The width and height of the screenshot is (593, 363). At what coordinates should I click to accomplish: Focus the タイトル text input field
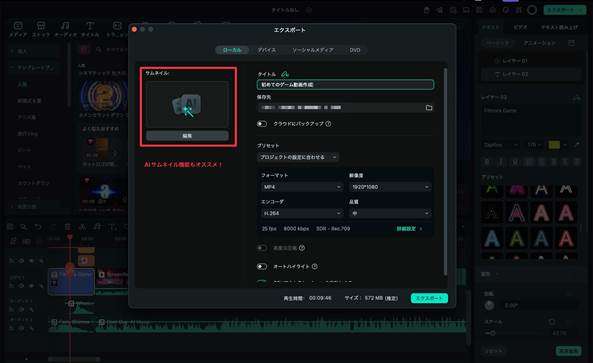click(345, 85)
